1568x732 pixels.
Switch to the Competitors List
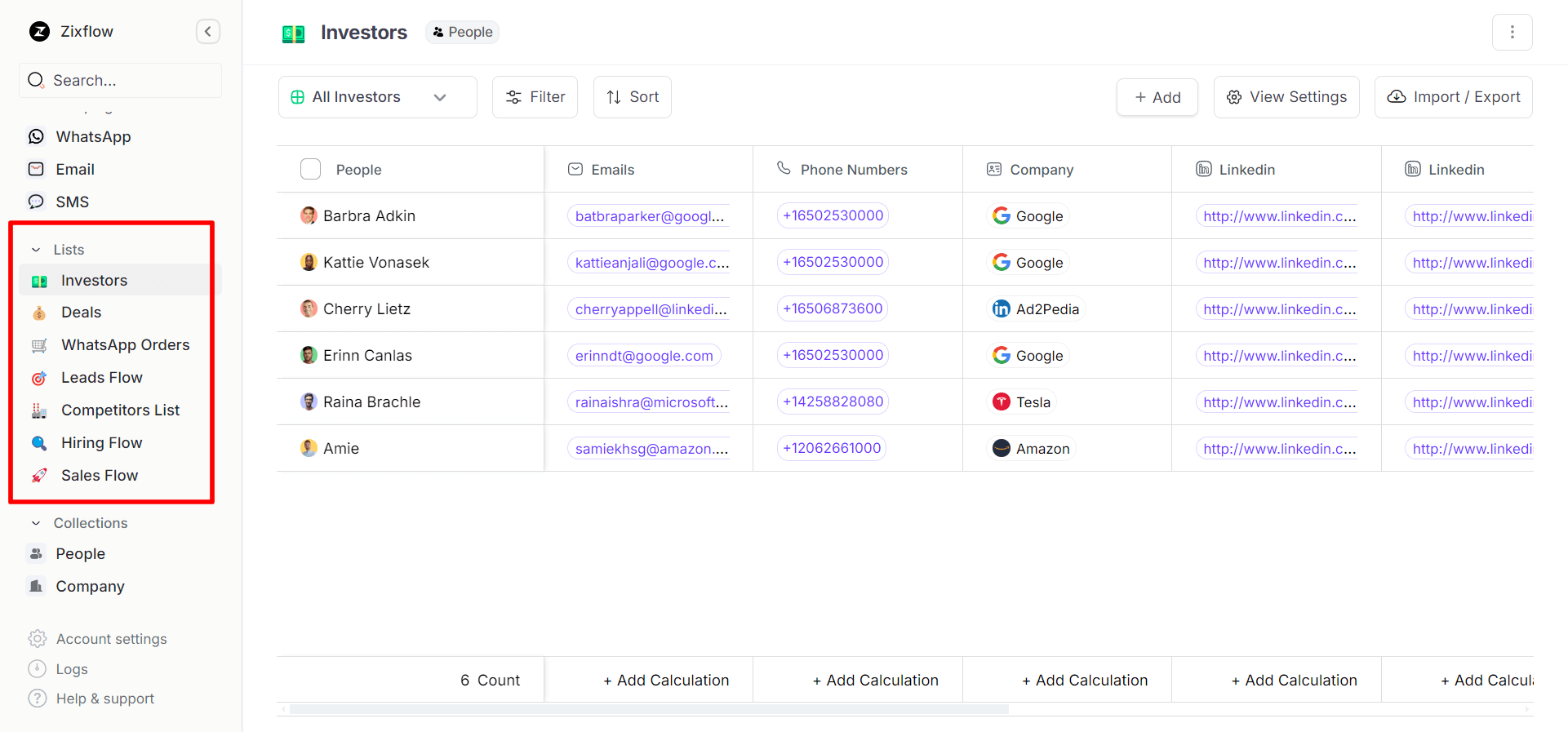tap(120, 410)
